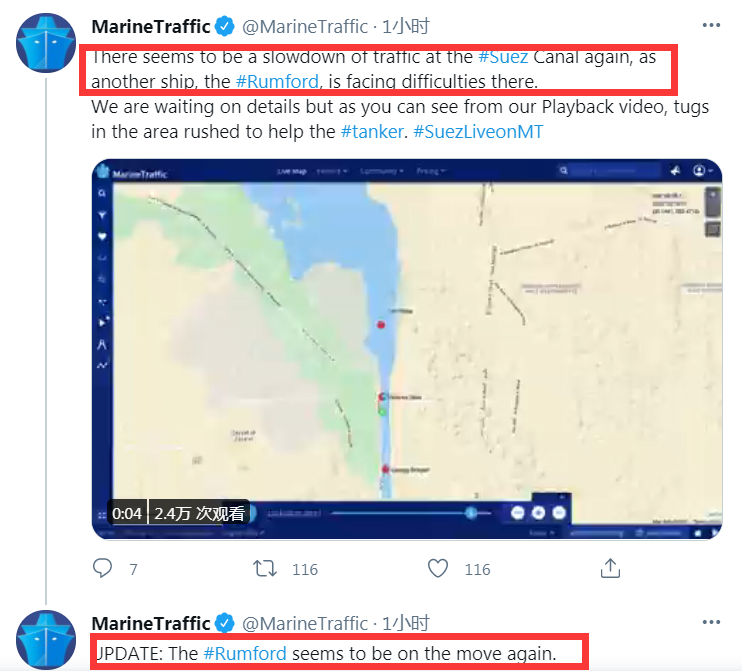This screenshot has height=671, width=742.
Task: Open the #tanker hashtag link
Action: tap(372, 132)
